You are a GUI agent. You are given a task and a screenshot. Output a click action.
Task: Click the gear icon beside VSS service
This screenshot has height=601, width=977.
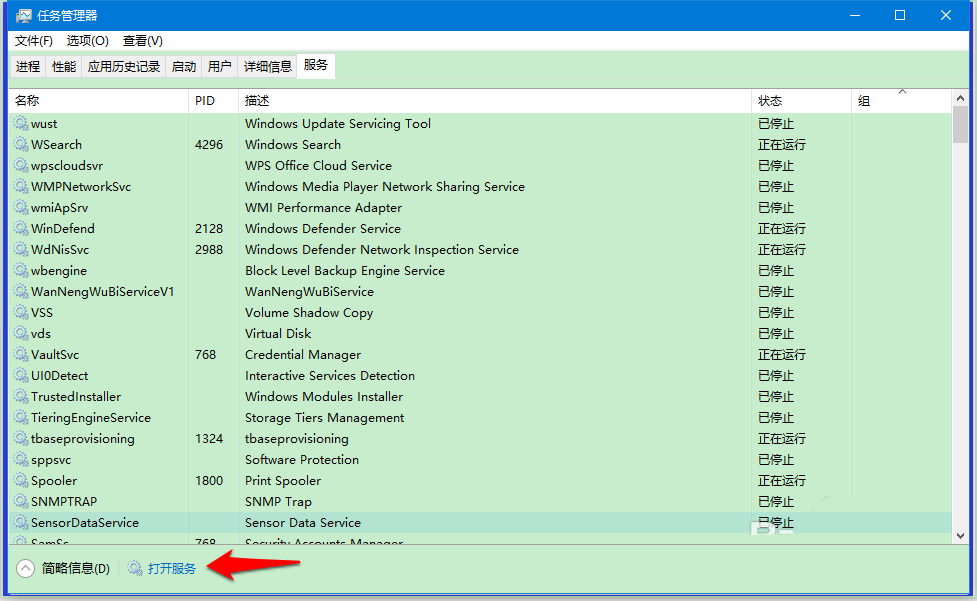21,312
